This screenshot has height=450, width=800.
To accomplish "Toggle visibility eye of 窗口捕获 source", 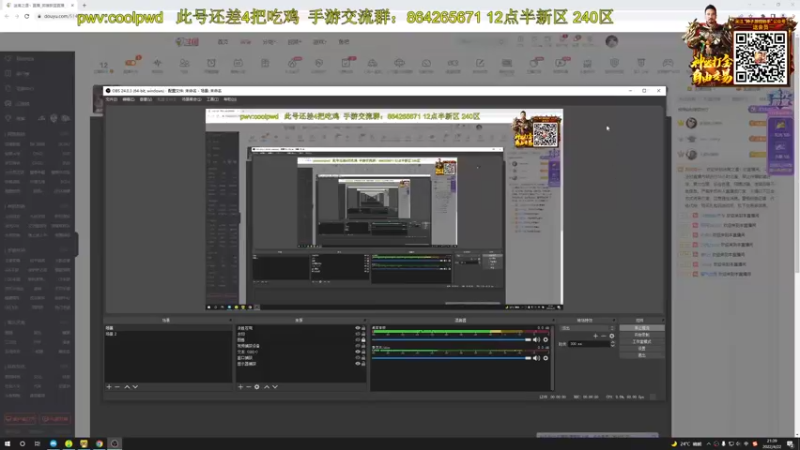I will [x=358, y=358].
